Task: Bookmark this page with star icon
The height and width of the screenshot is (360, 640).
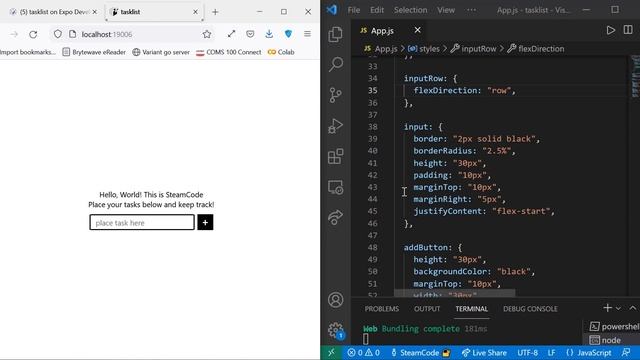Action: [x=207, y=35]
